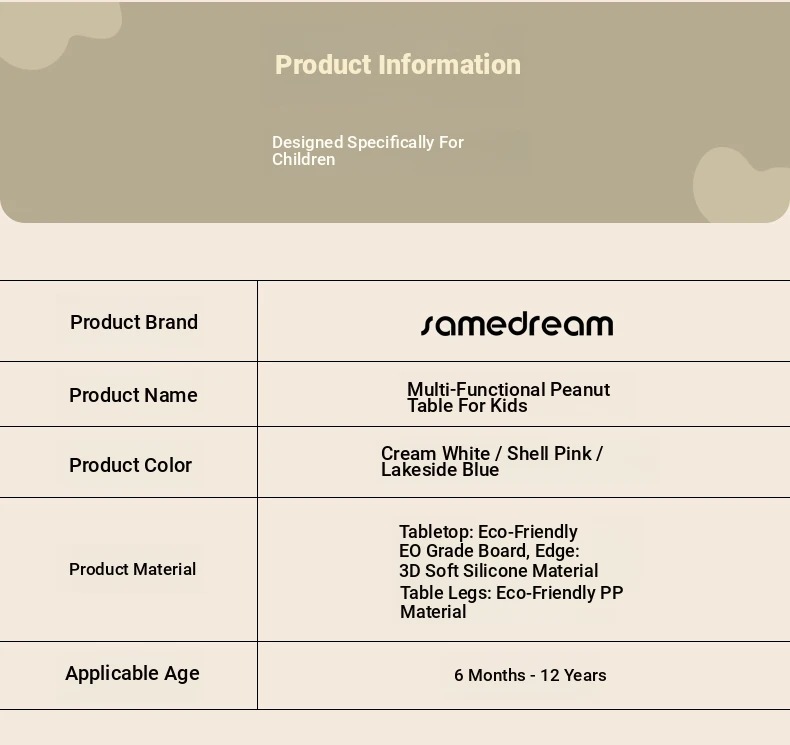Click the Table Legs: Eco-Friendly PP text
Viewport: 790px width, 745px height.
(x=511, y=593)
